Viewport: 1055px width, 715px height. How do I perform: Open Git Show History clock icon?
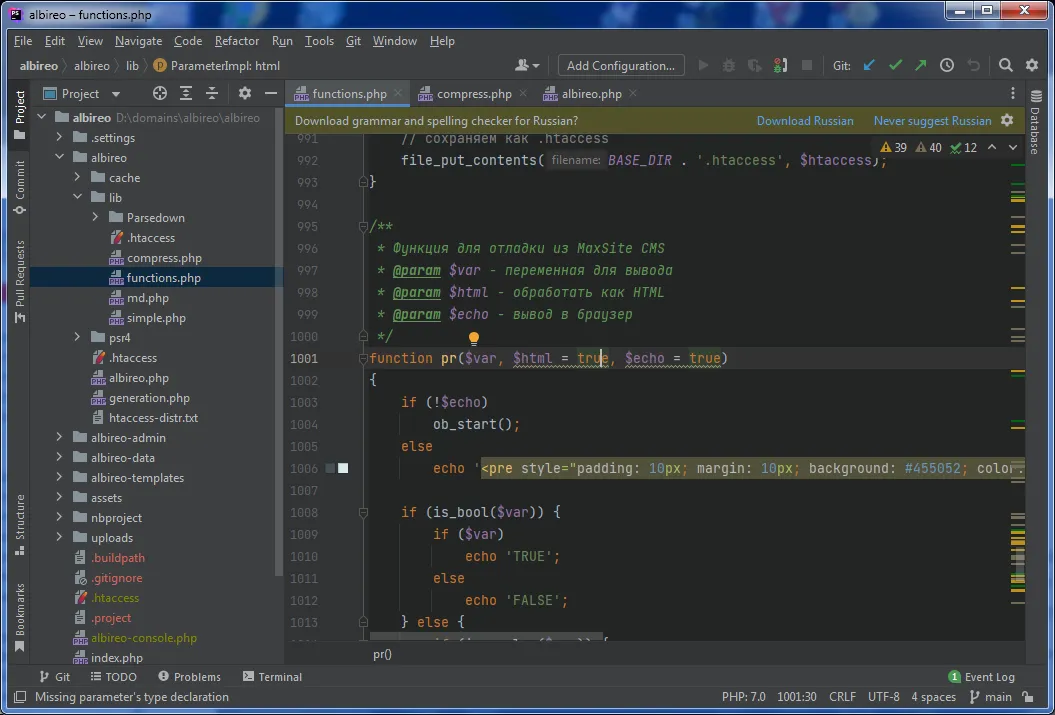[x=947, y=66]
